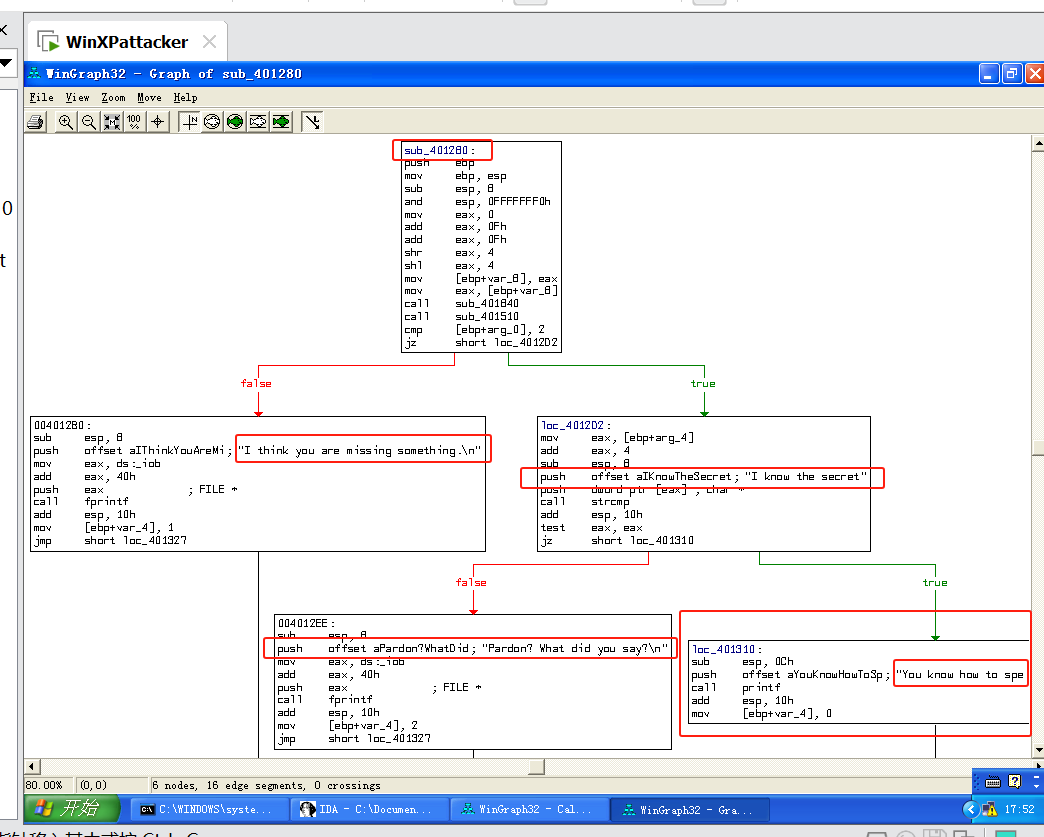Click the 'I think you are missing something' string
This screenshot has width=1044, height=837.
[360, 451]
